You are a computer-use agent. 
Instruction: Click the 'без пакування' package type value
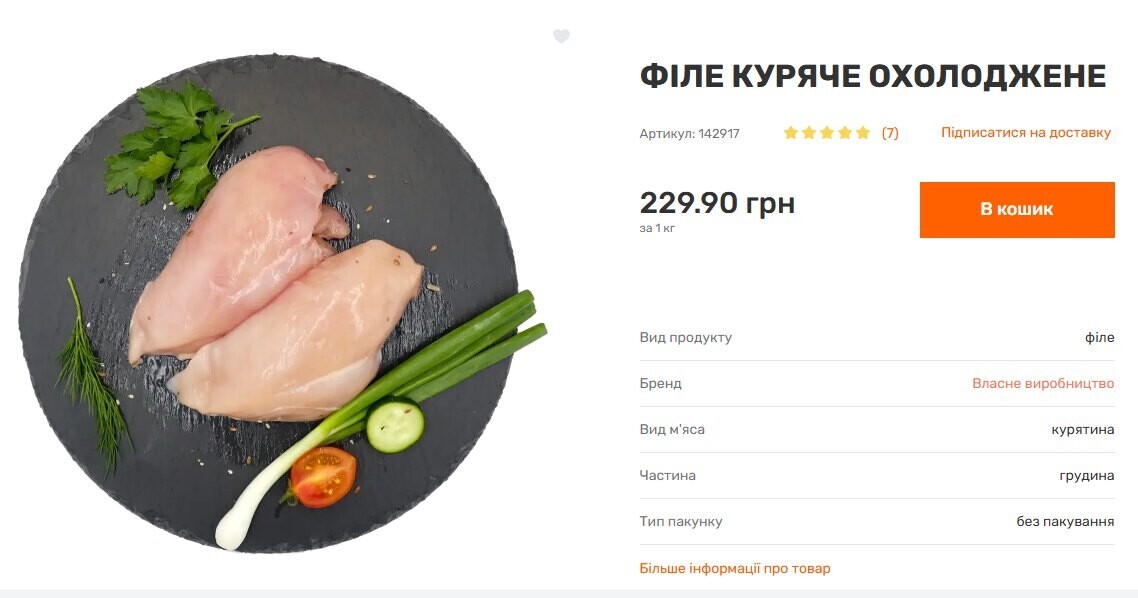1065,521
